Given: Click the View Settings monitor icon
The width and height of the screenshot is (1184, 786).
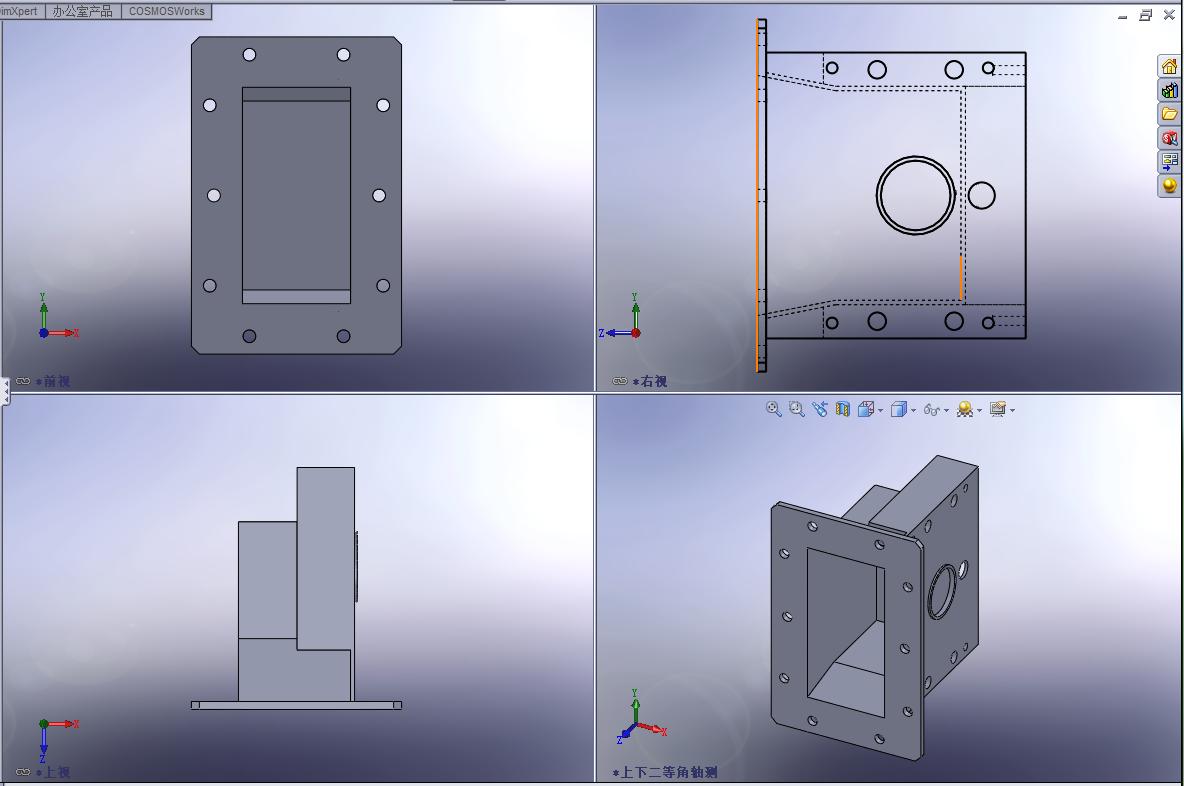Looking at the screenshot, I should pyautogui.click(x=997, y=409).
